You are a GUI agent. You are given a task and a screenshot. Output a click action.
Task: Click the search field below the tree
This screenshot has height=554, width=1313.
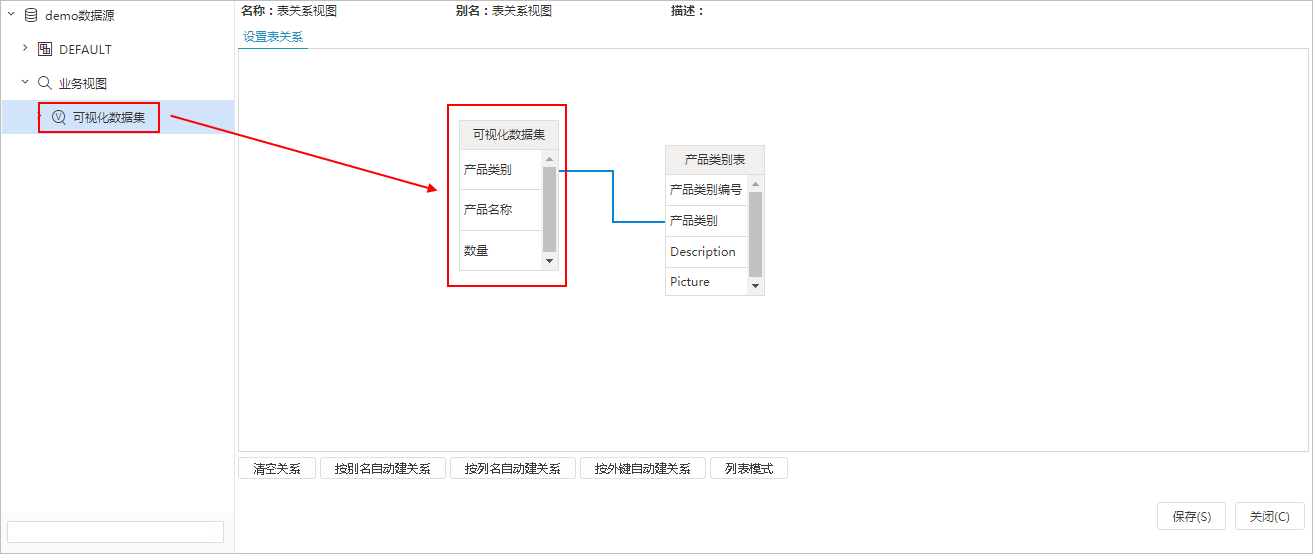[116, 531]
